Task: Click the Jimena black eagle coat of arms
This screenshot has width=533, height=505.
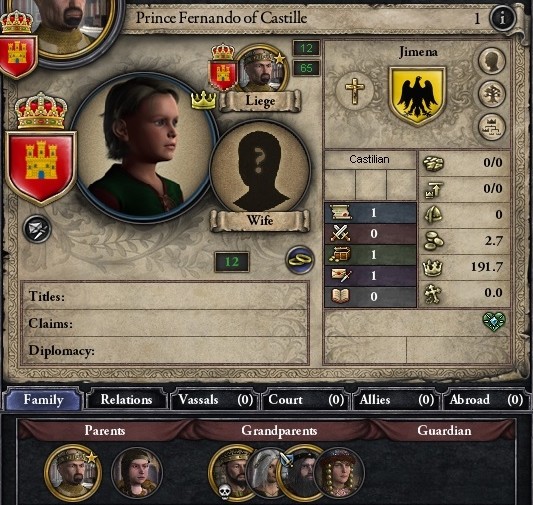Action: point(417,97)
